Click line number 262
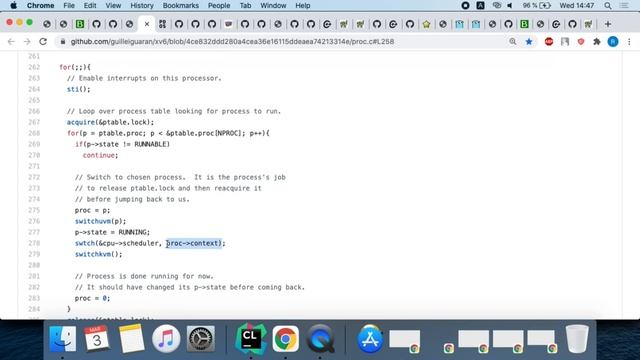 coord(34,67)
